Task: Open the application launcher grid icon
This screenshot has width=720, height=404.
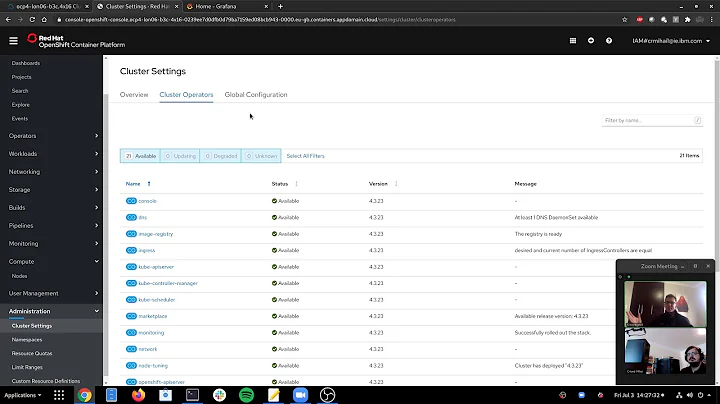Action: point(573,41)
